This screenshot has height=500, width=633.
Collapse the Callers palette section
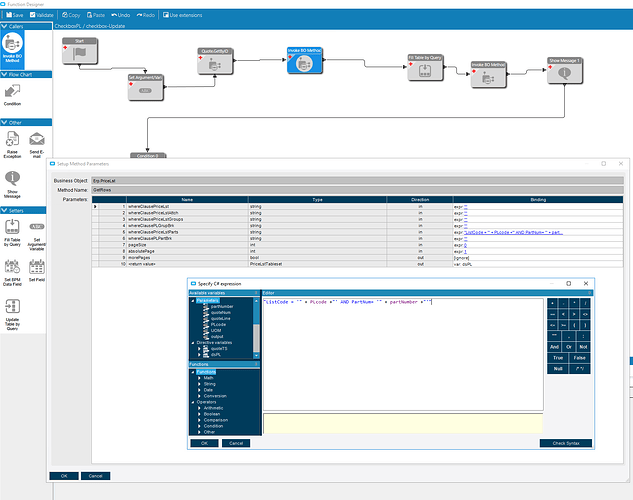point(4,26)
